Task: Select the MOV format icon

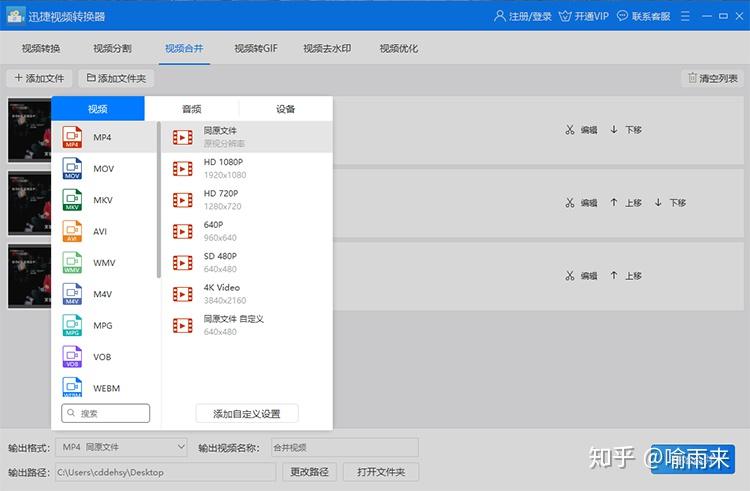Action: click(x=72, y=168)
